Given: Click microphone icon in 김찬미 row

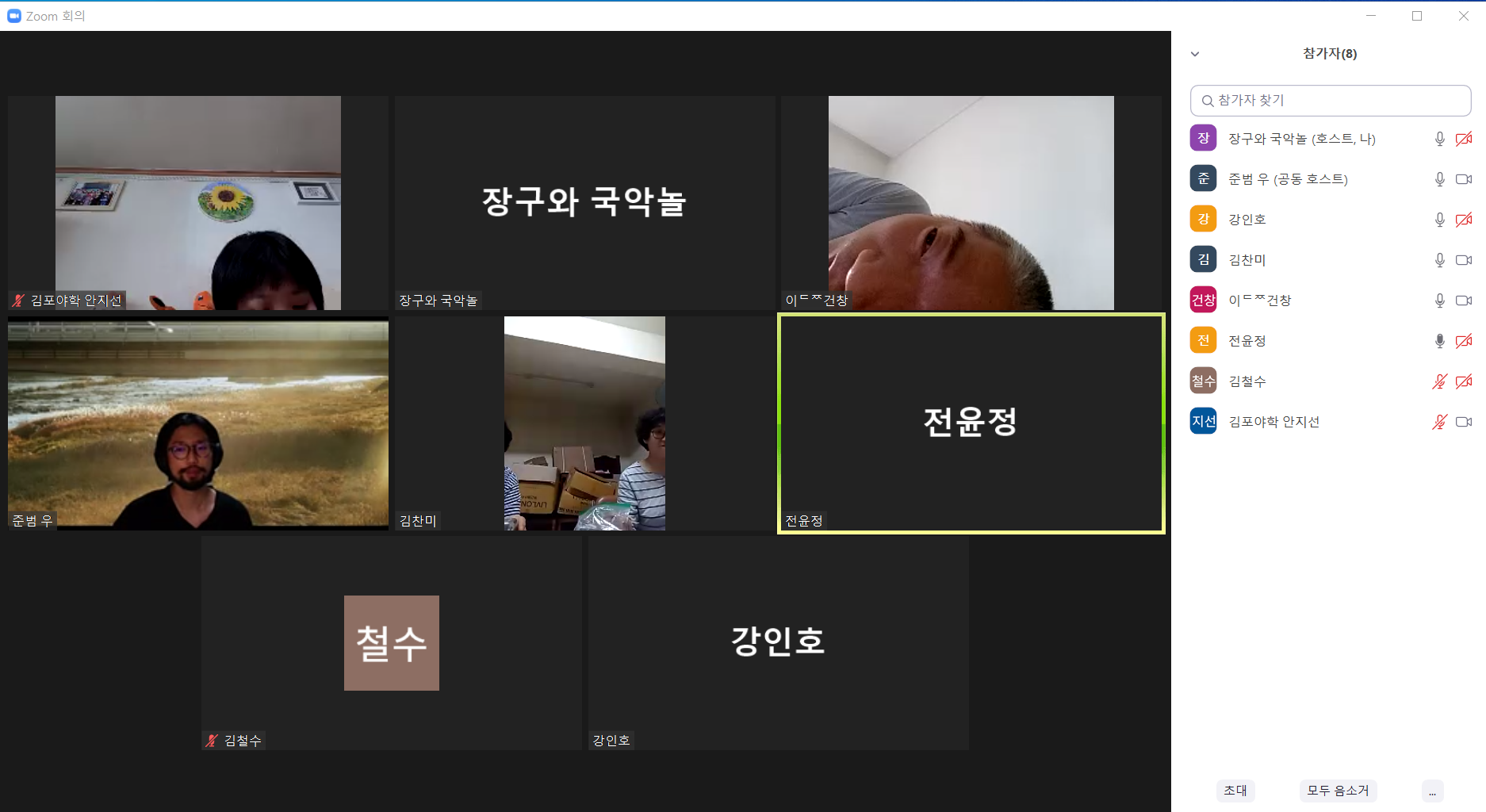Looking at the screenshot, I should 1440,260.
